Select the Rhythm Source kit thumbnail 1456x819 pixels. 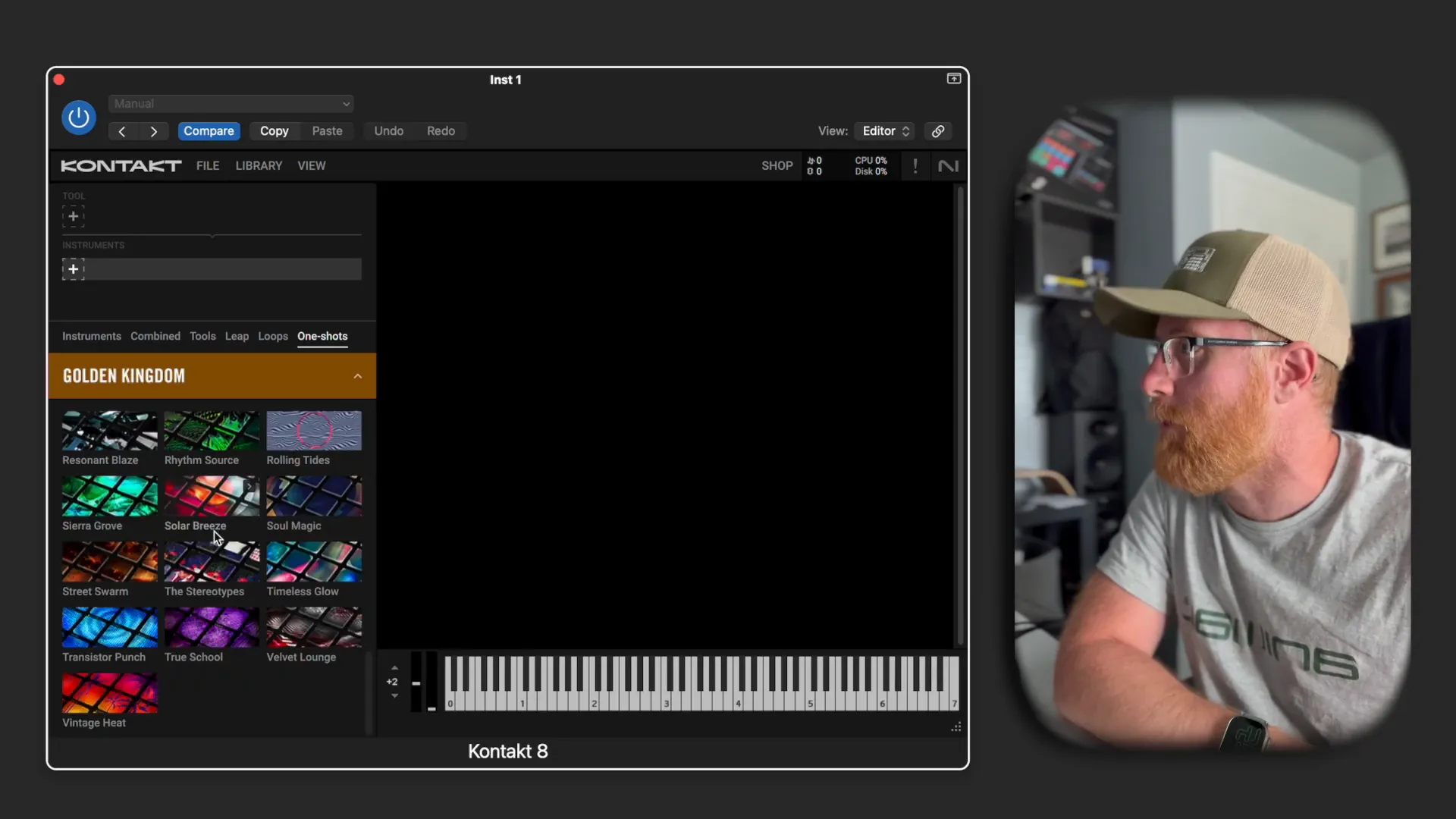212,431
